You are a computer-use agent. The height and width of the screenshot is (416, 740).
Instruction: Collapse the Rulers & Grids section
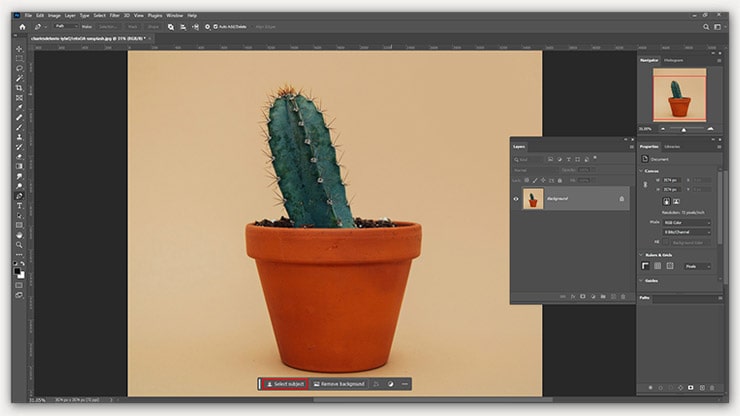[x=643, y=254]
